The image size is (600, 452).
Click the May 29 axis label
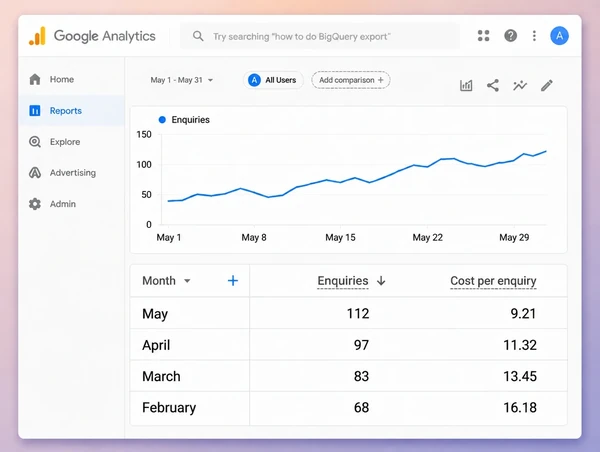pos(514,238)
